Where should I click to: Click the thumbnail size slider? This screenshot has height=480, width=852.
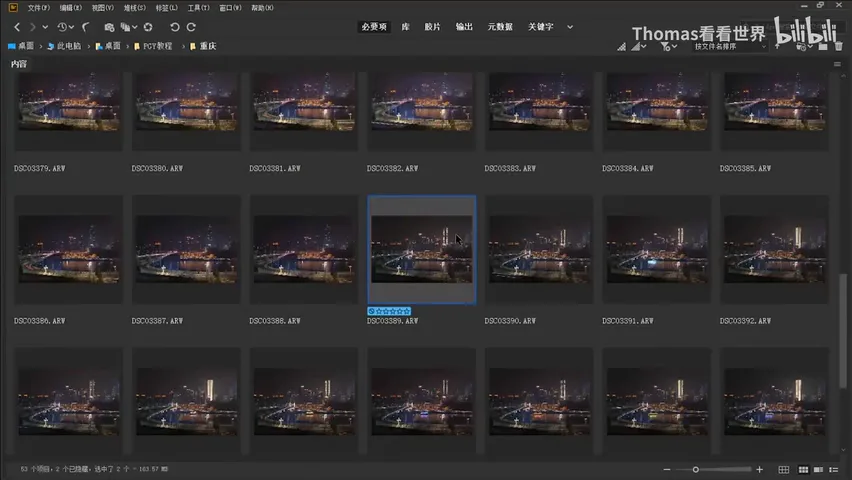pyautogui.click(x=715, y=470)
